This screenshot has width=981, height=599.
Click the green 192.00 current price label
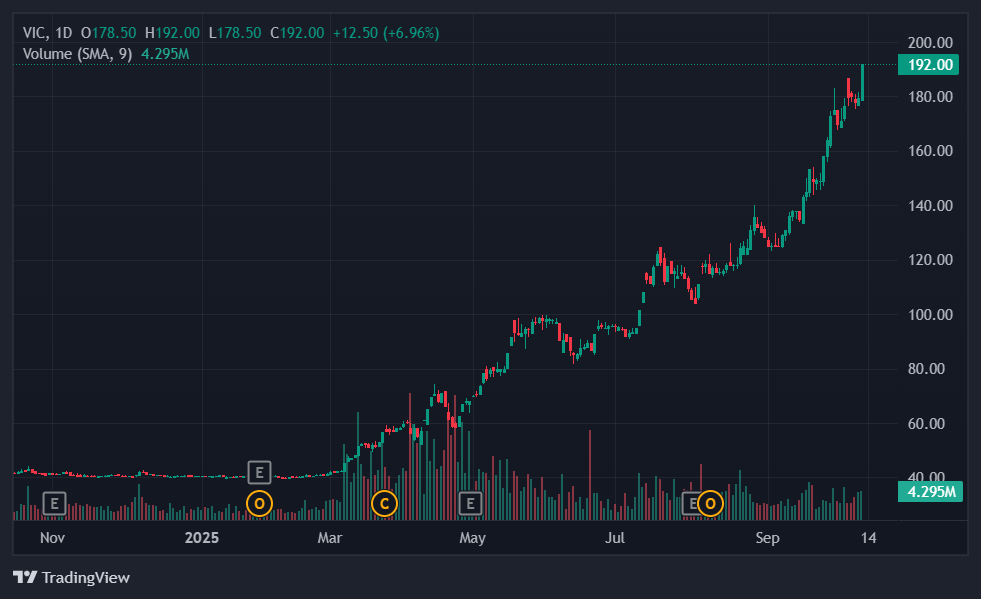pyautogui.click(x=929, y=65)
